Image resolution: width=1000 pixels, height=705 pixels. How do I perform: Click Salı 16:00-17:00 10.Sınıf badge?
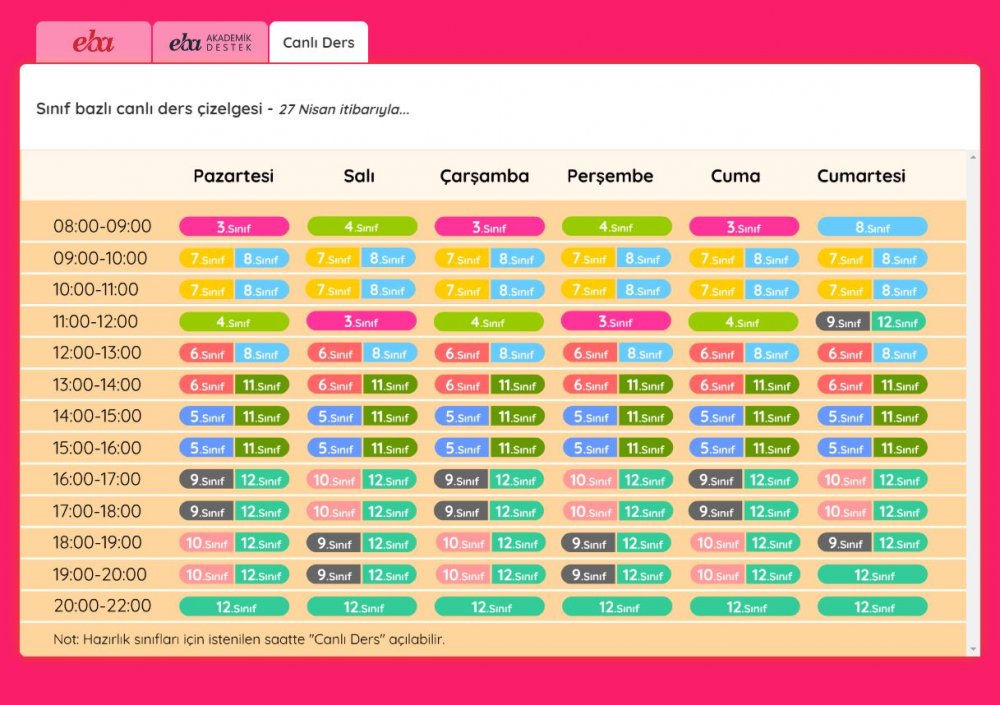334,480
